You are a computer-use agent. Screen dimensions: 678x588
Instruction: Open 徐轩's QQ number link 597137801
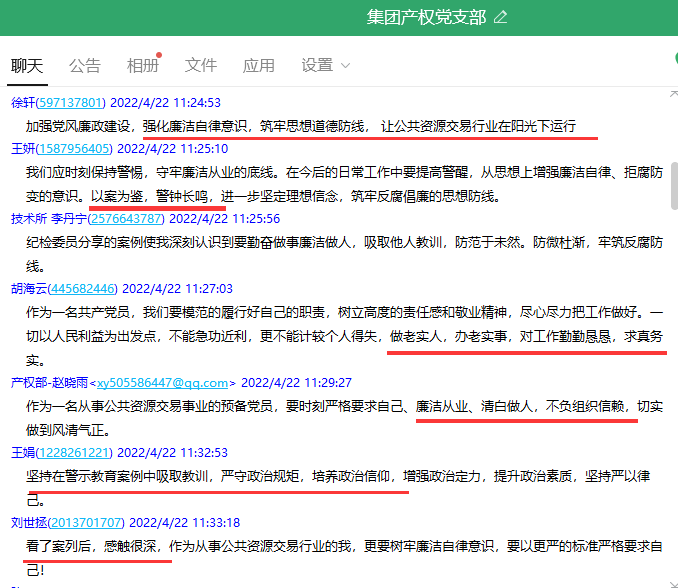tap(72, 102)
